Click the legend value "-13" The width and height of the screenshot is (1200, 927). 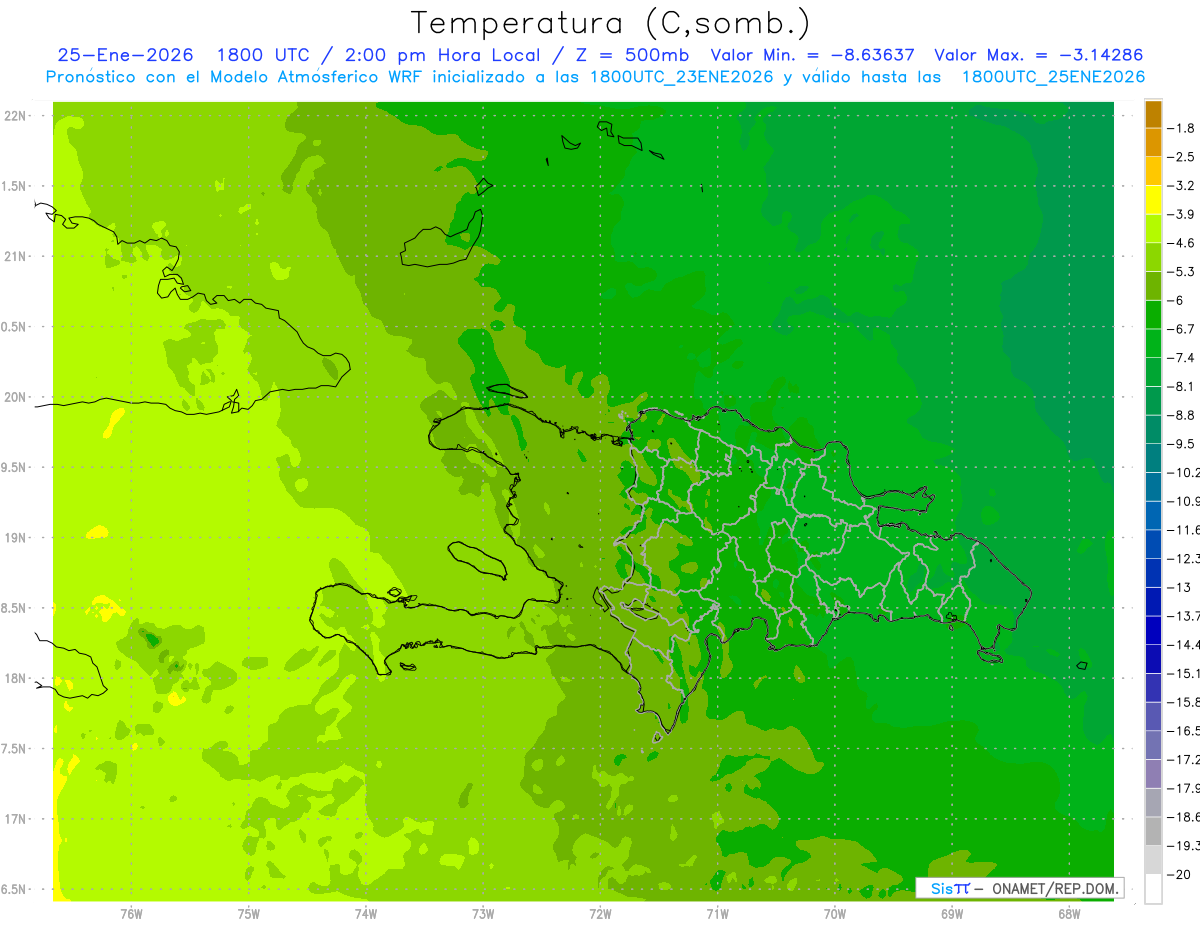tap(1180, 587)
